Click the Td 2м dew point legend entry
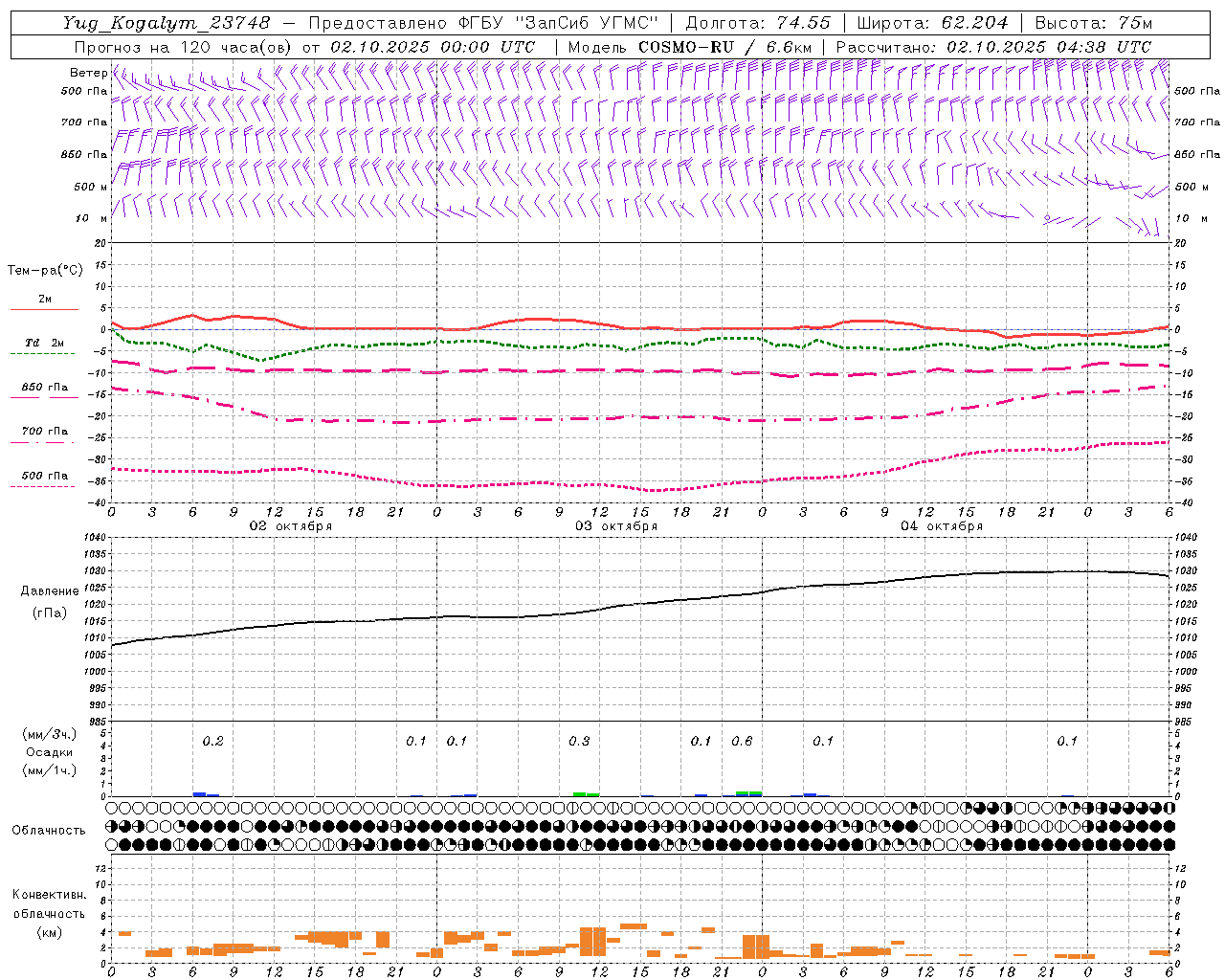The height and width of the screenshot is (980, 1225). 44,346
